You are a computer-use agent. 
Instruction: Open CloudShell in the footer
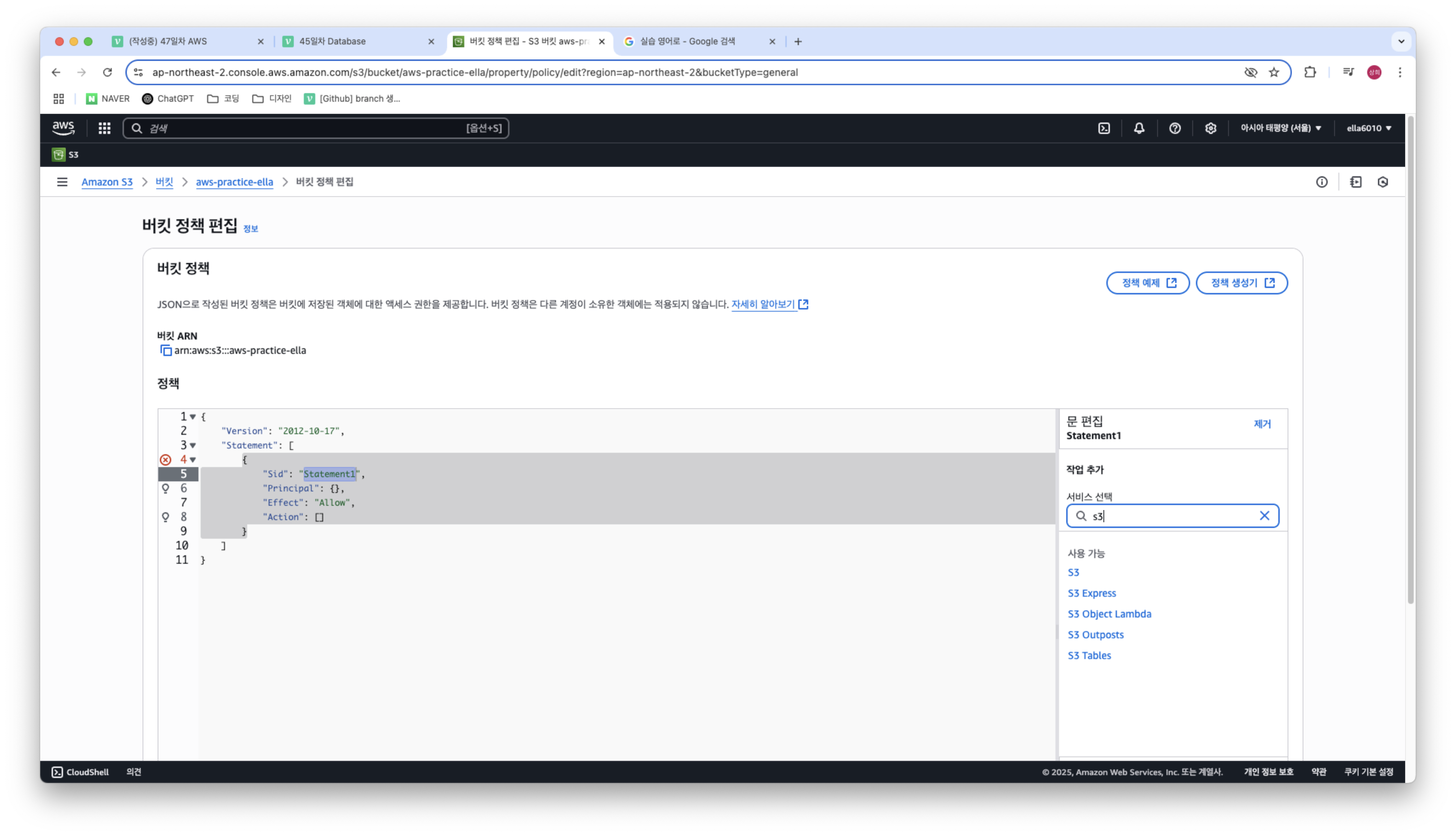coord(80,772)
